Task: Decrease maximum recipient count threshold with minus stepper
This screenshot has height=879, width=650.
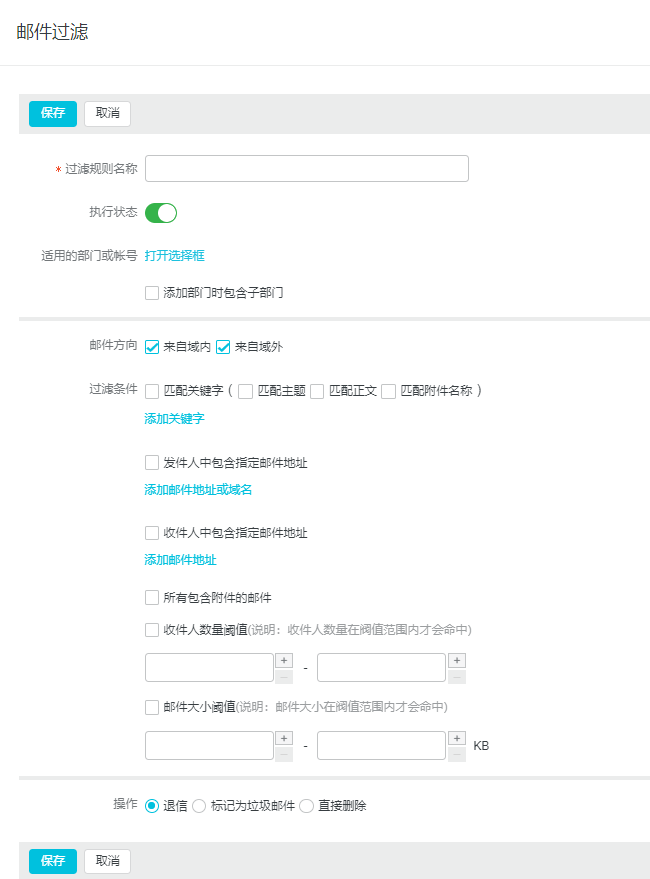Action: click(457, 676)
